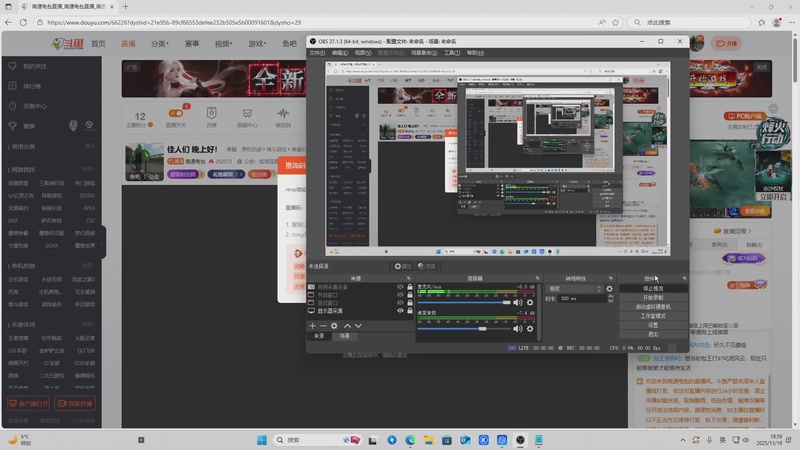Viewport: 800px width, 450px height.
Task: Click the 数据中心 icon on Douyu
Action: [247, 113]
